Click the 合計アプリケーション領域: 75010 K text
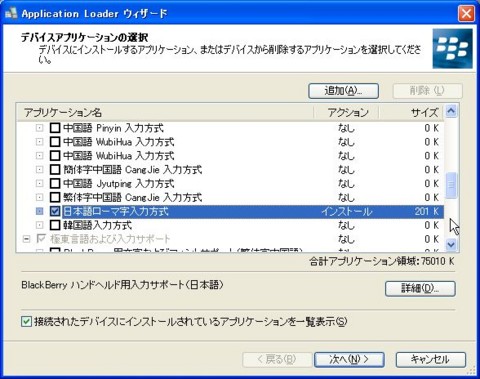 382,261
